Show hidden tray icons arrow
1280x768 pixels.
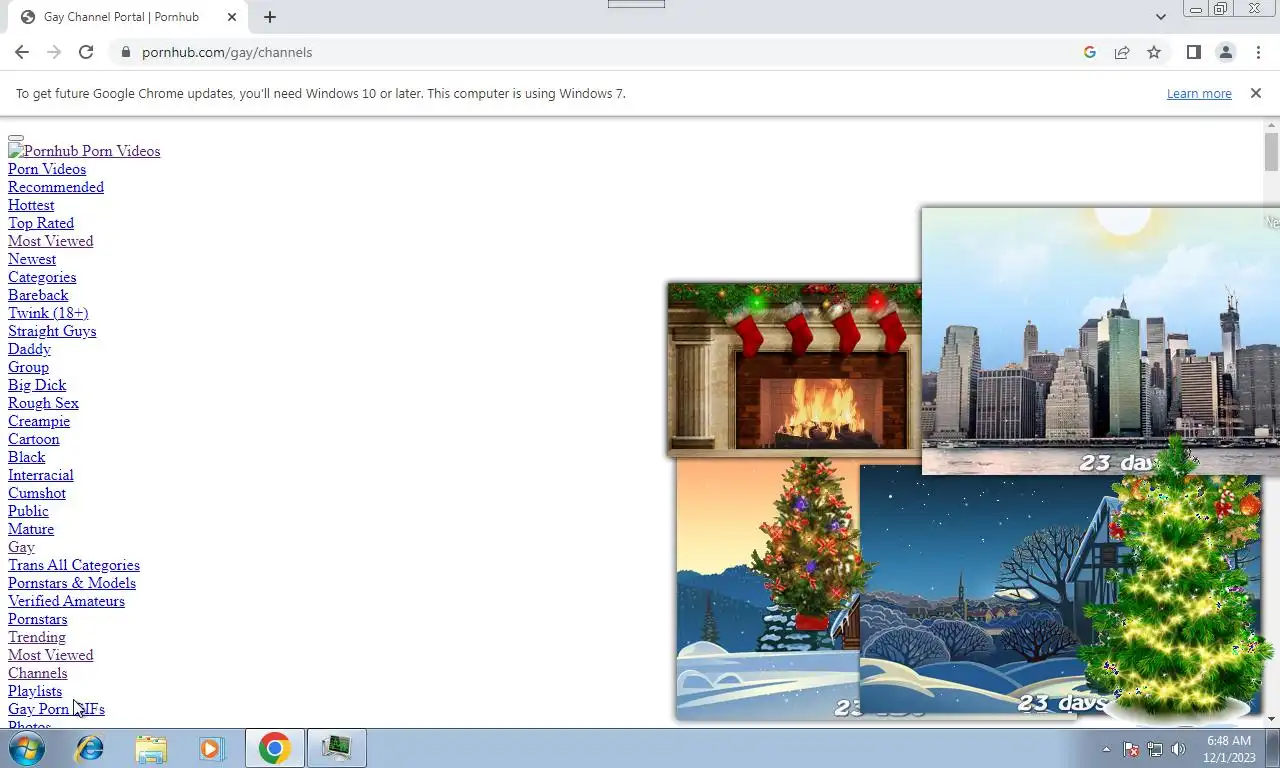(x=1106, y=749)
